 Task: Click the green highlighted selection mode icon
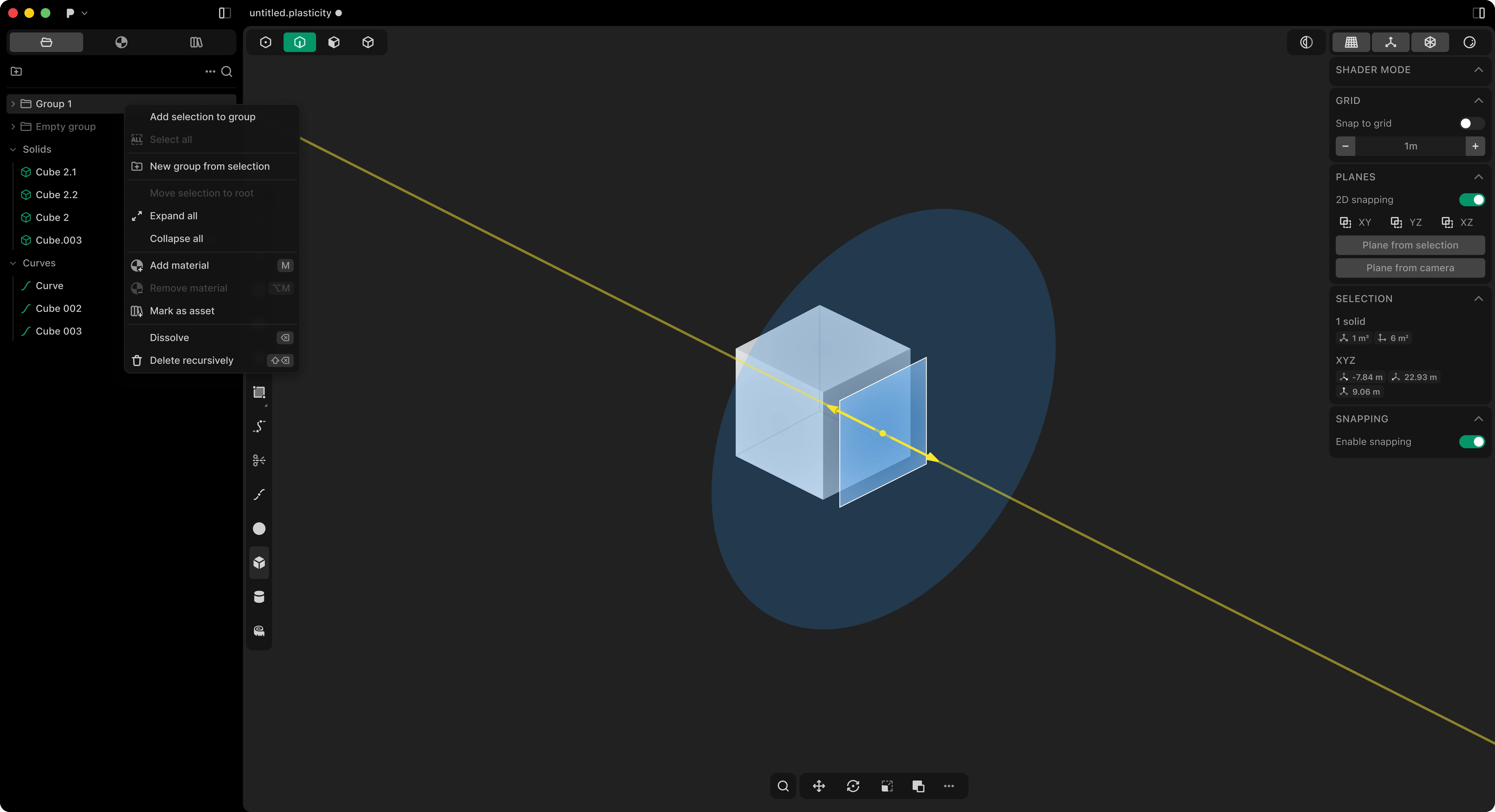(x=299, y=42)
